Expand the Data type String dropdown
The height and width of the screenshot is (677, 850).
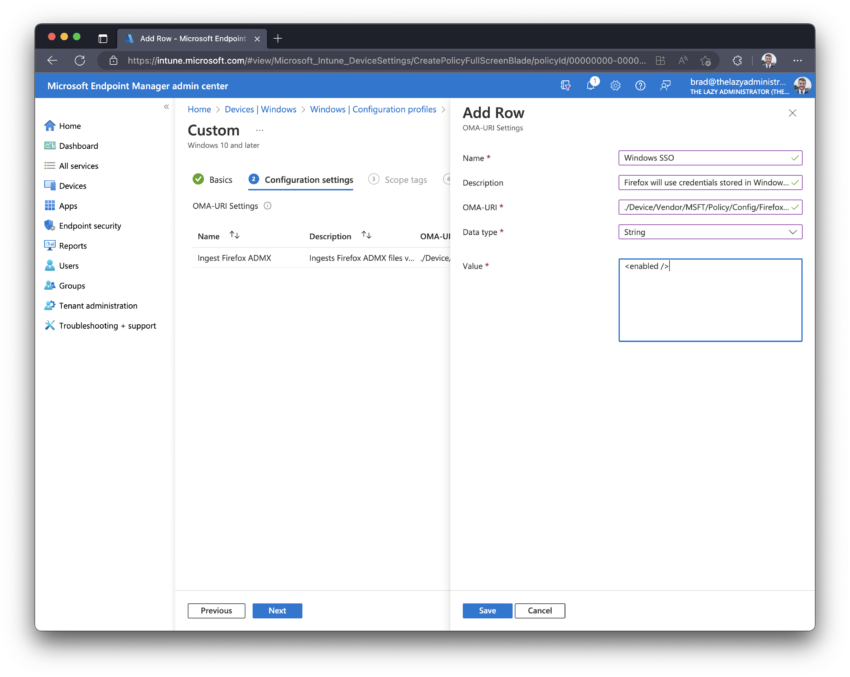710,232
